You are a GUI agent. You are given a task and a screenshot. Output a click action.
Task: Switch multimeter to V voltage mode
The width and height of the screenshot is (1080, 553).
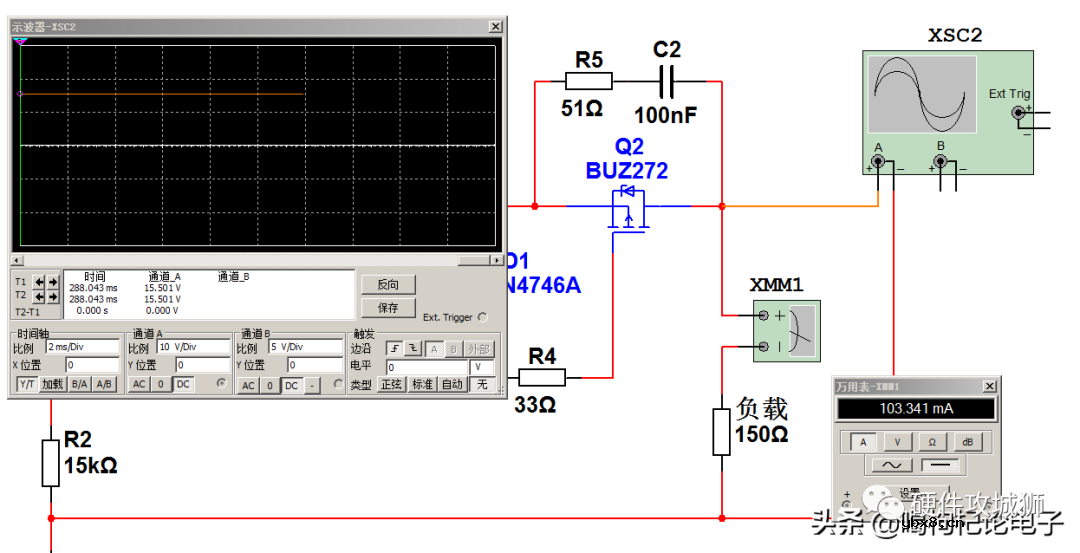pyautogui.click(x=898, y=442)
